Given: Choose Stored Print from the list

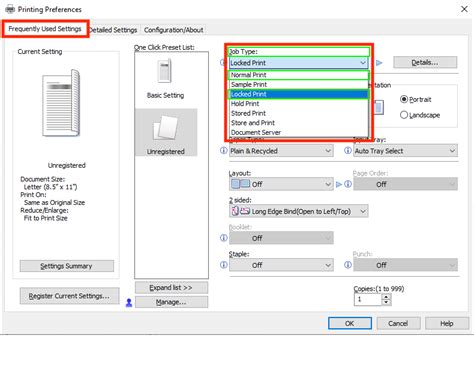Looking at the screenshot, I should pyautogui.click(x=299, y=113).
